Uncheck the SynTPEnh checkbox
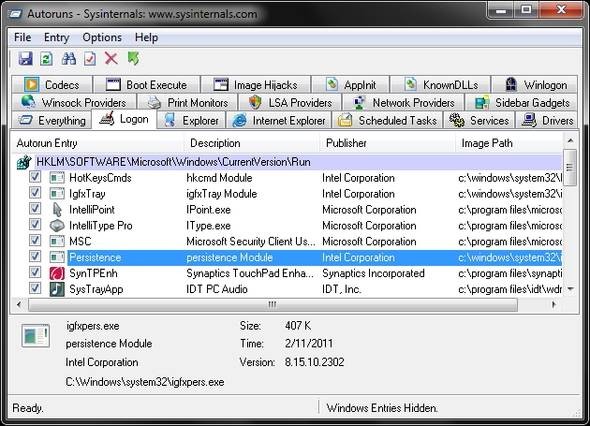 35,272
